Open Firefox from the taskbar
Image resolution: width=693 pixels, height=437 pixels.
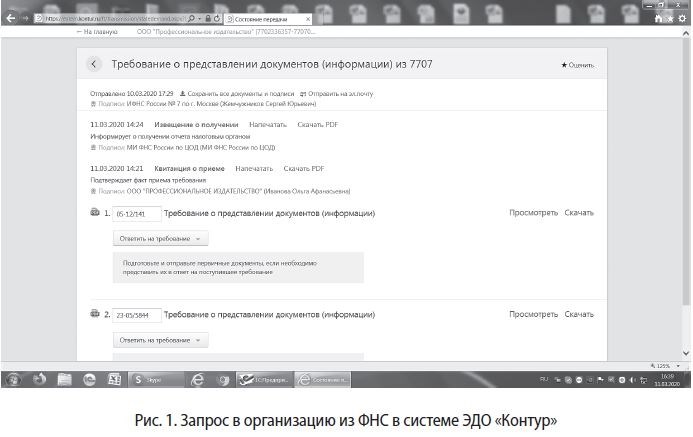click(39, 380)
